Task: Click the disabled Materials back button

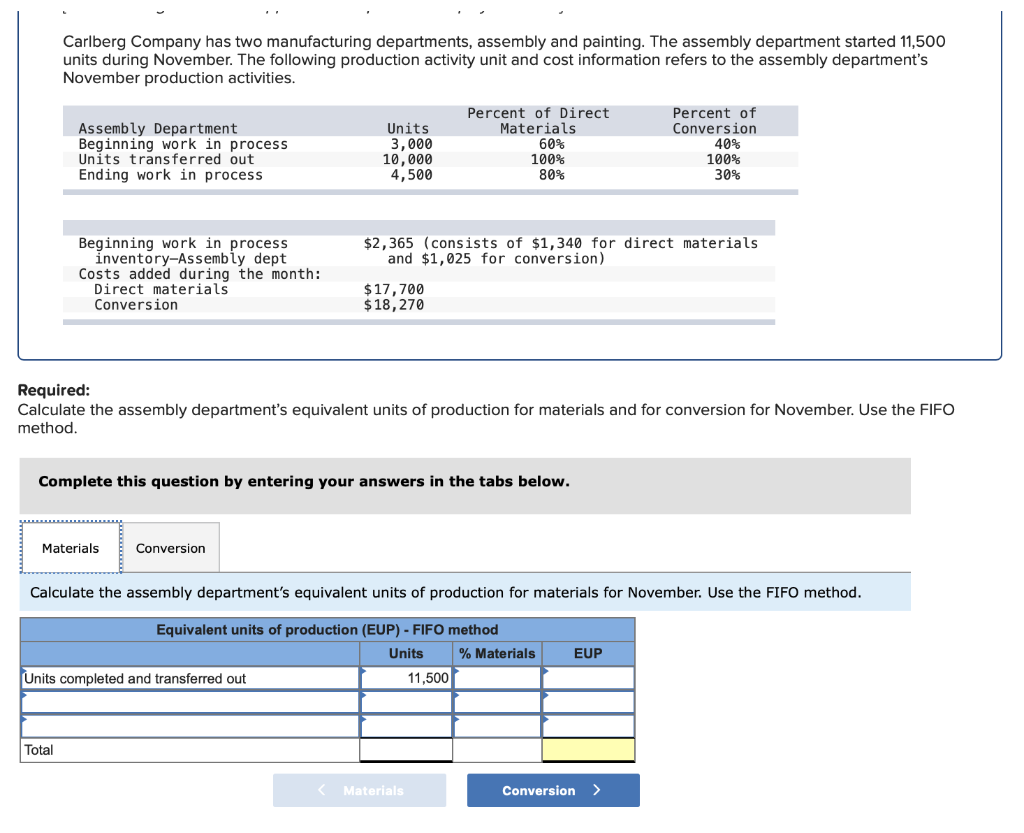Action: click(x=359, y=790)
